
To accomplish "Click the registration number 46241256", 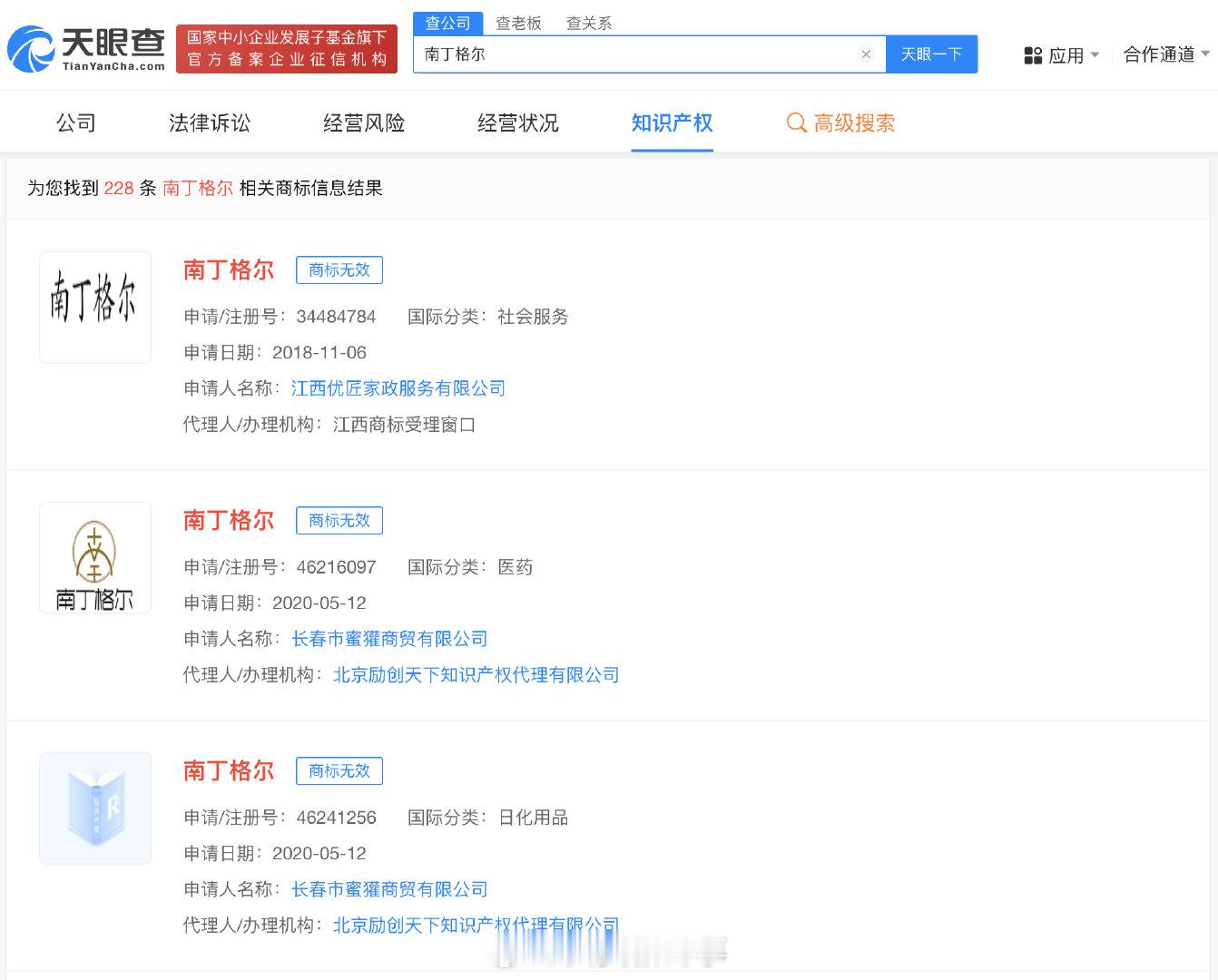I will 336,818.
